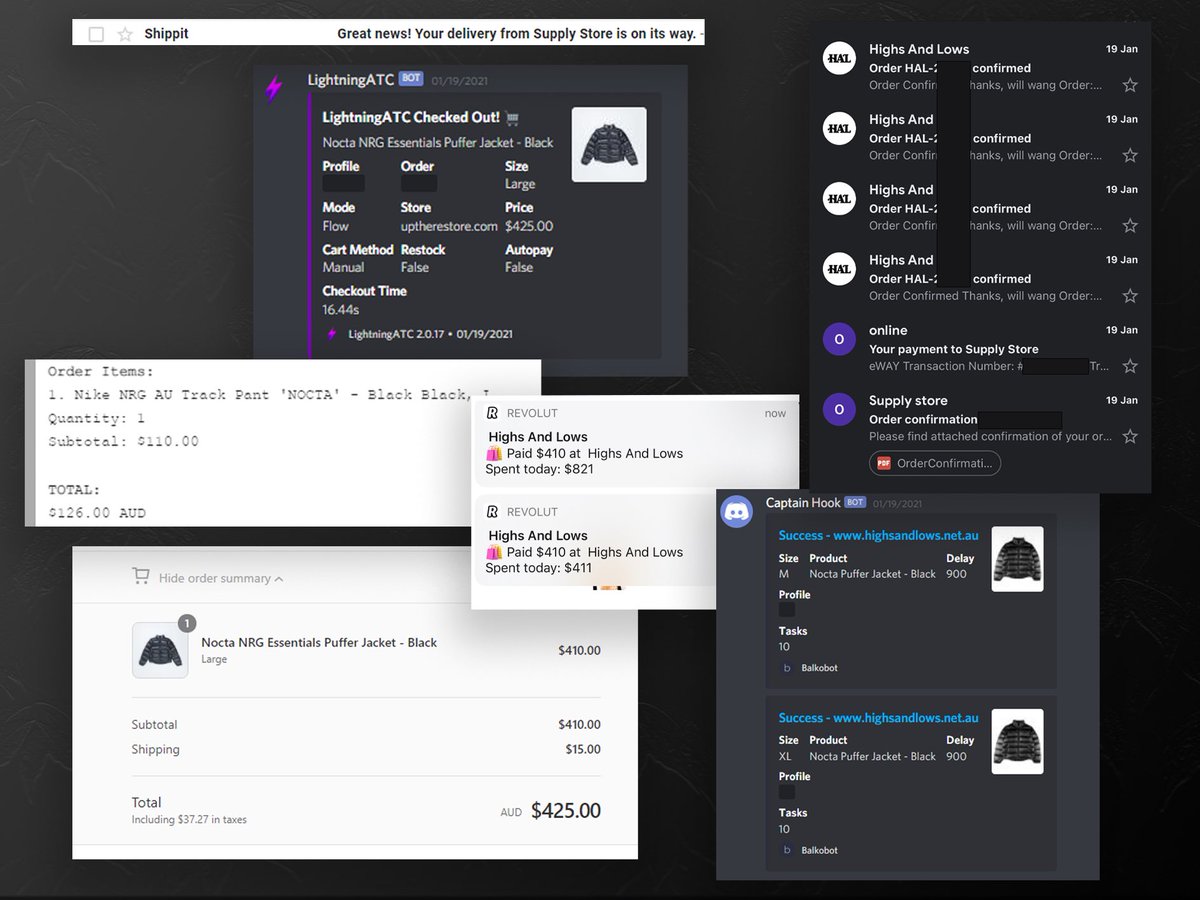Star the second Highs And Lows order email
Viewport: 1200px width, 900px height.
tap(1130, 156)
